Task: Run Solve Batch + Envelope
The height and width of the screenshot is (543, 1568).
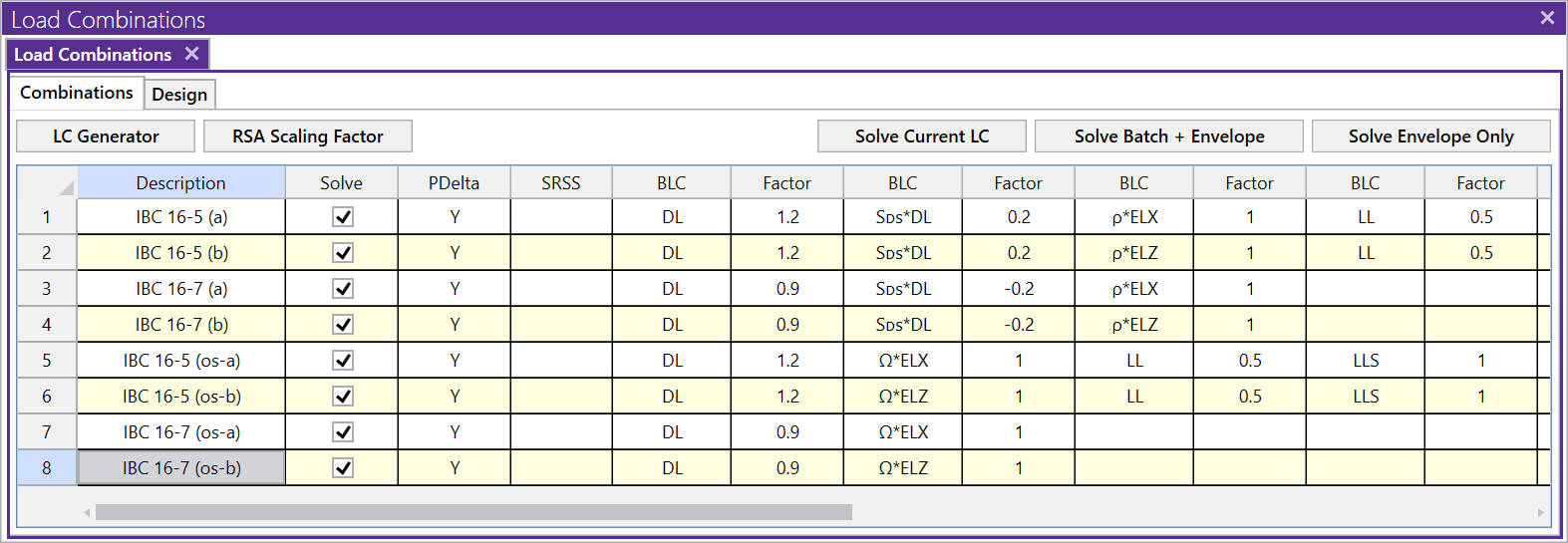Action: 1168,136
